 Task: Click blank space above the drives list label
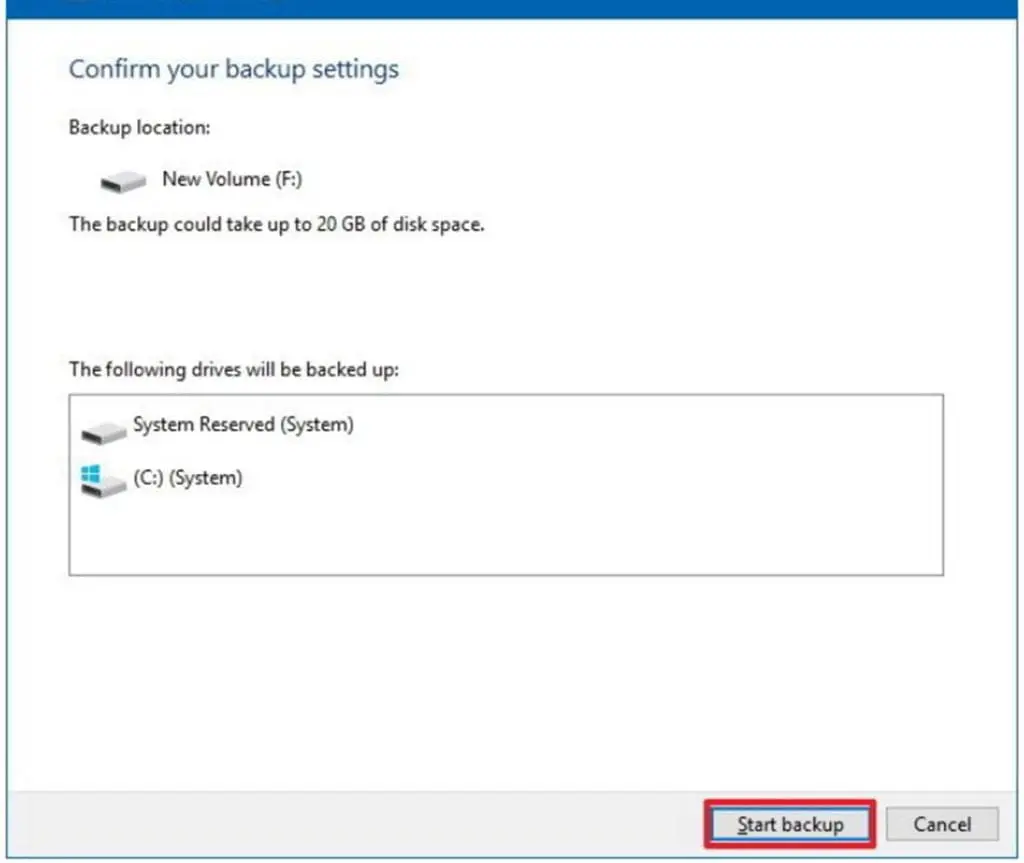coord(500,300)
